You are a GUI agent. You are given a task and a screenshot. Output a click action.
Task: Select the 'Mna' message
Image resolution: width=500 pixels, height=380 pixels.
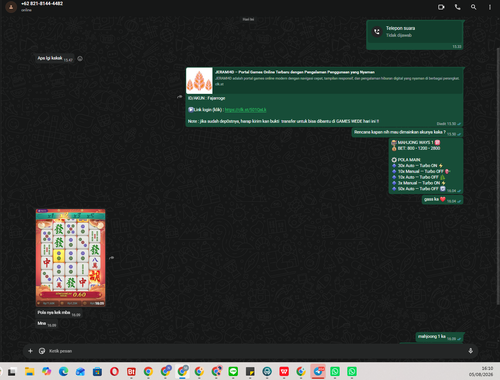pos(46,323)
